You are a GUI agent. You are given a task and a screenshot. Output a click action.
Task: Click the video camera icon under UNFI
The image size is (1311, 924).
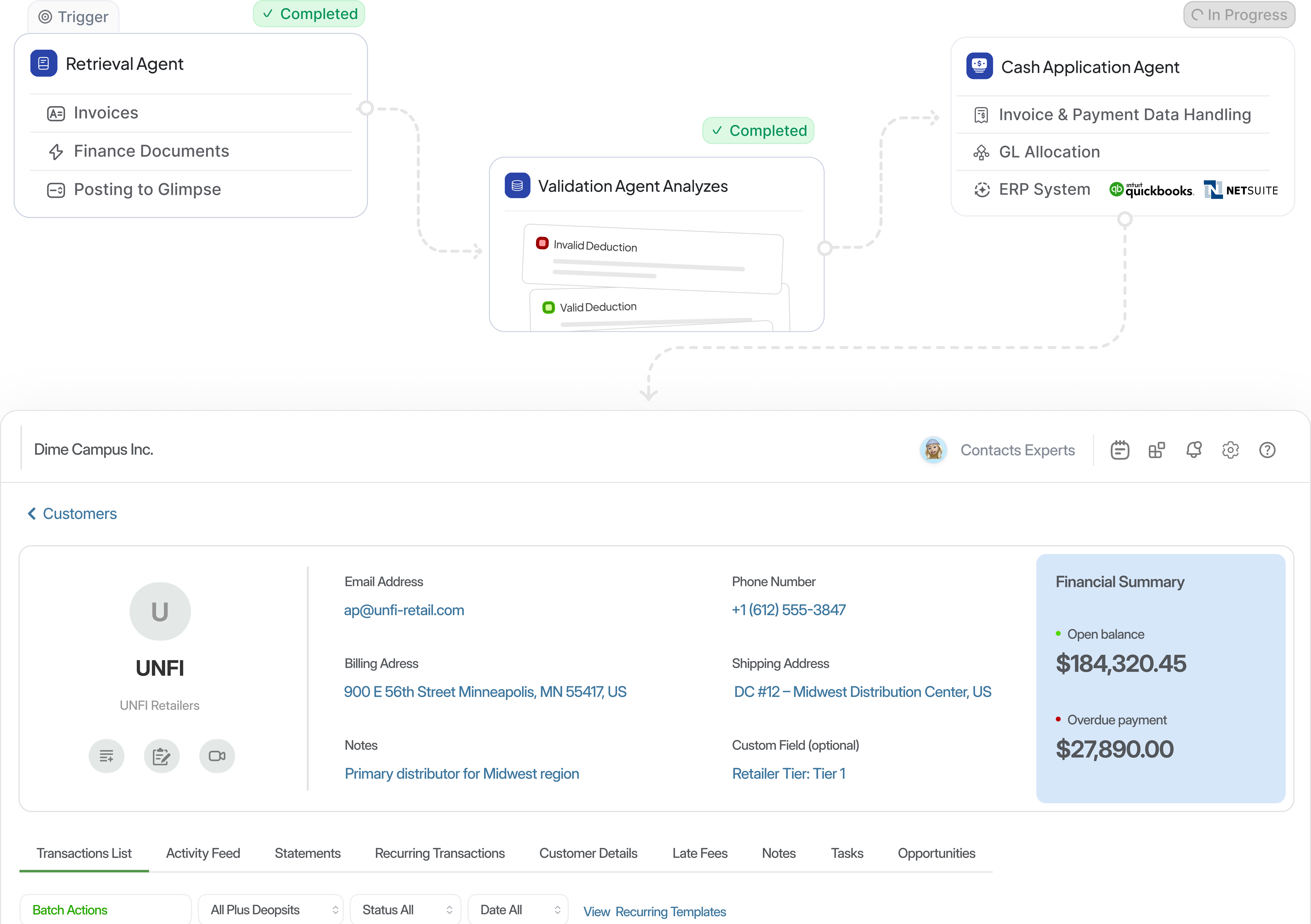click(217, 756)
